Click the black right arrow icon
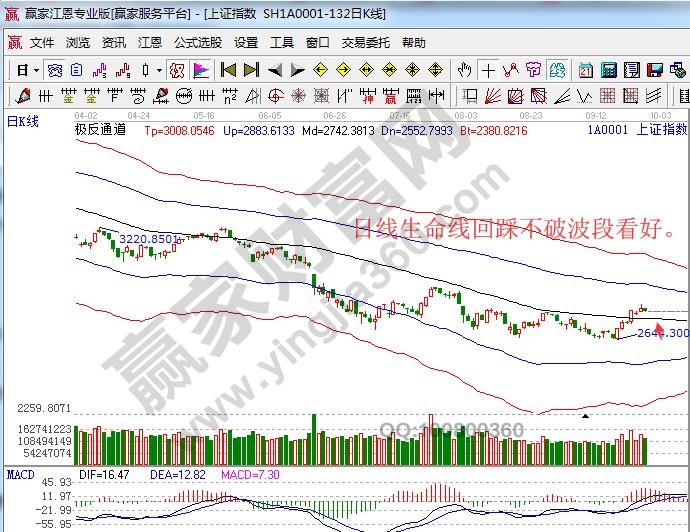Image resolution: width=690 pixels, height=532 pixels. click(297, 70)
